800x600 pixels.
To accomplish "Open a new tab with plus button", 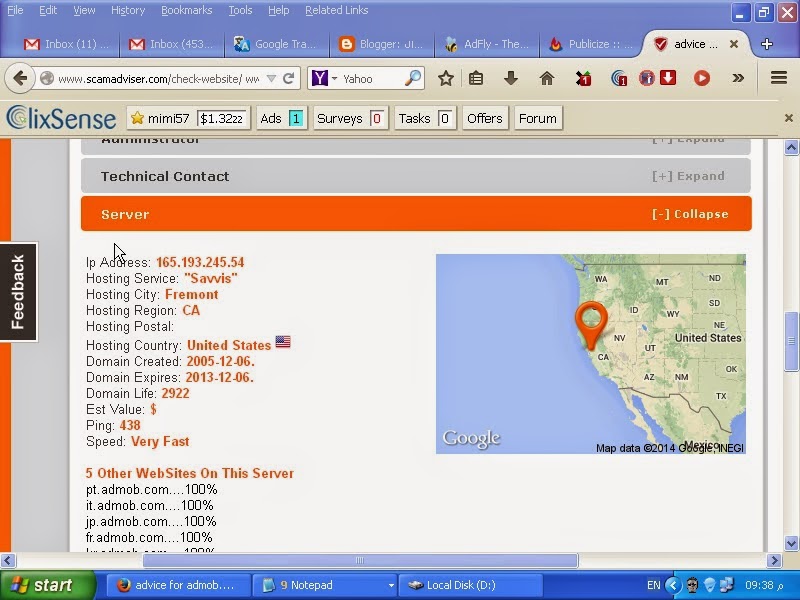I will pos(766,44).
